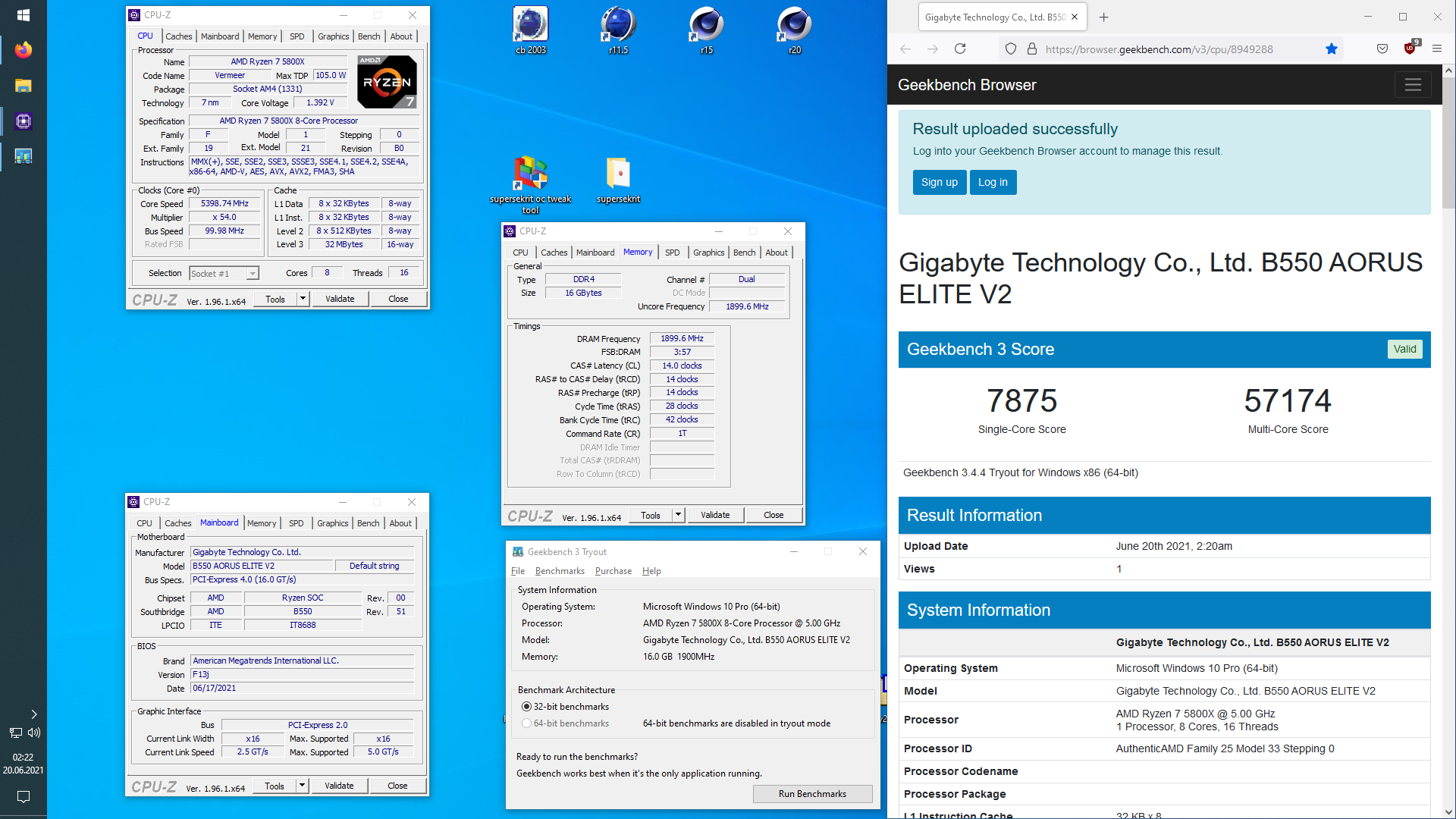Click the DRAM Frequency value 1899.6 MHz

click(x=682, y=338)
